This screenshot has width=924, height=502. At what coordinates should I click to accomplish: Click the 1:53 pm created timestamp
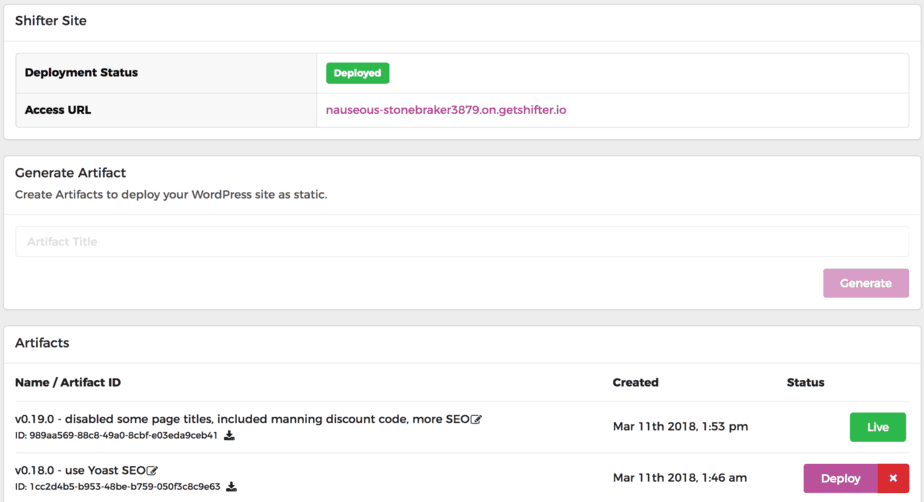click(x=680, y=427)
